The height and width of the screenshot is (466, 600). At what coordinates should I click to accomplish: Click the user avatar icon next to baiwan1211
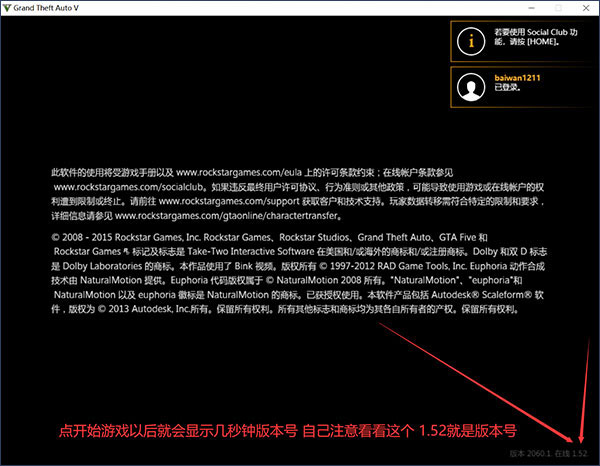coord(471,87)
